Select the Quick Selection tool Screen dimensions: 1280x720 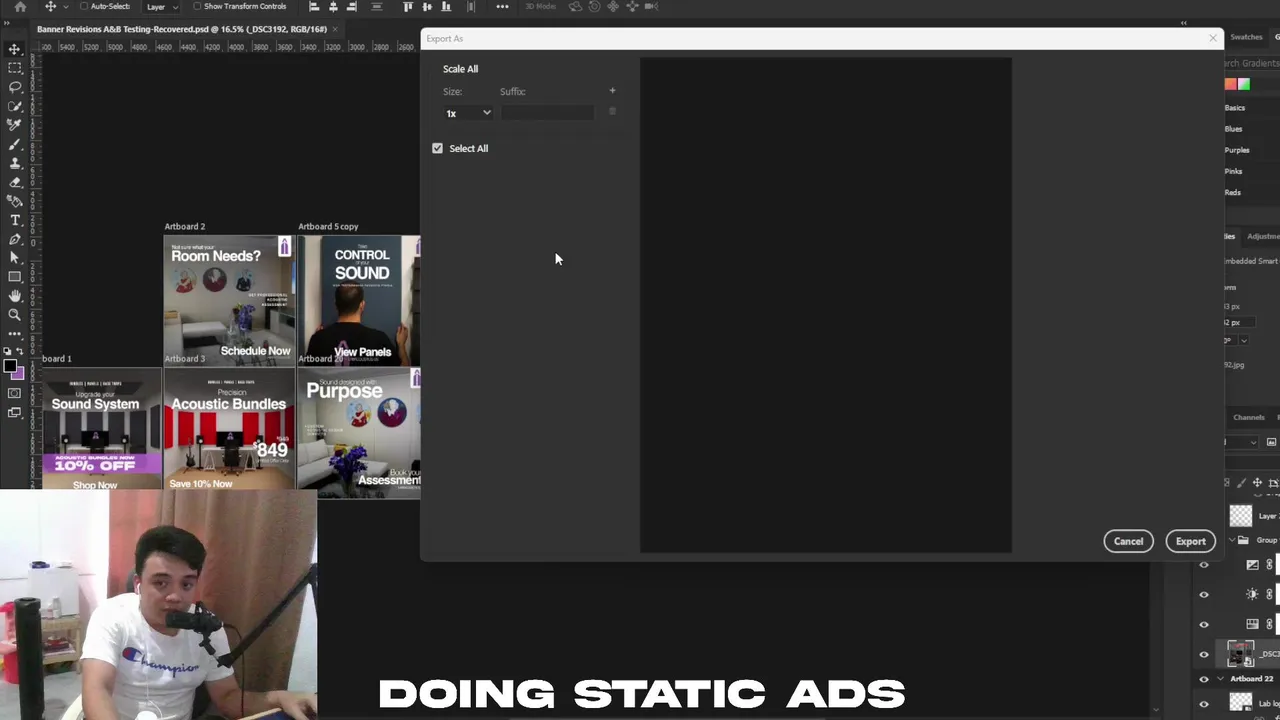click(x=14, y=106)
